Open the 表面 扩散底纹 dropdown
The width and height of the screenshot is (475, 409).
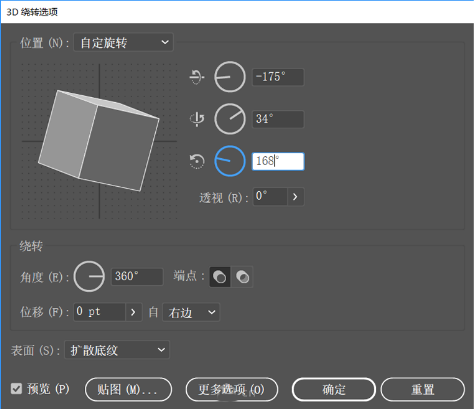117,350
